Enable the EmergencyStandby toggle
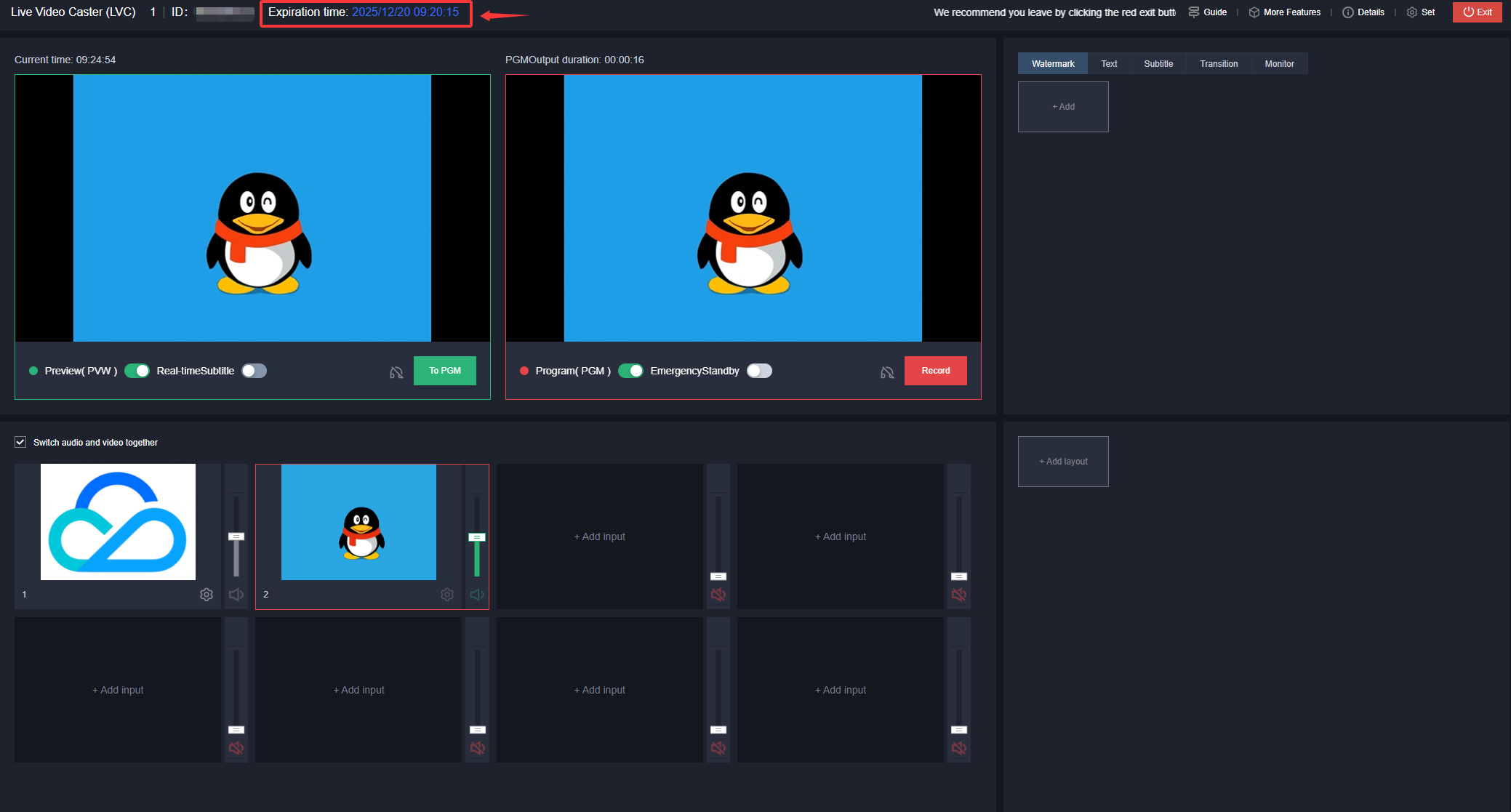1511x812 pixels. tap(759, 371)
